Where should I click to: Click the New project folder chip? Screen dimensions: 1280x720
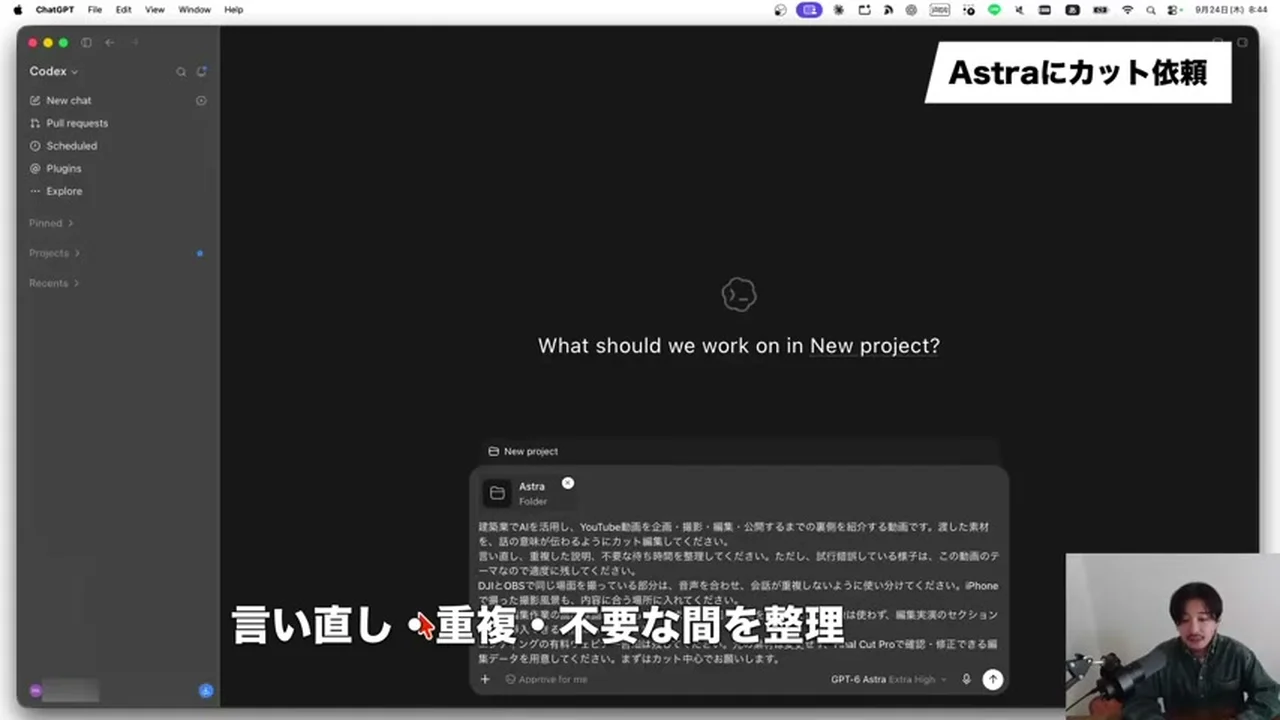(523, 451)
